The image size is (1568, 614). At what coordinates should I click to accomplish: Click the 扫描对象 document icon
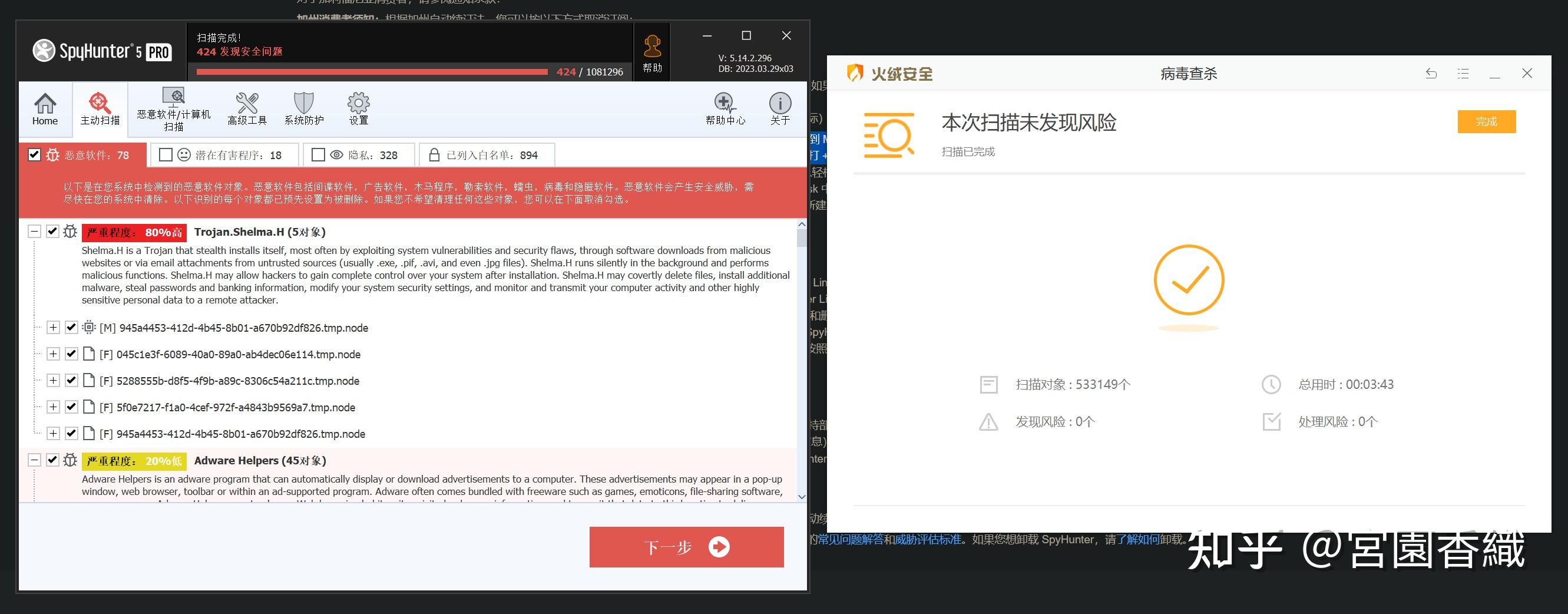(988, 384)
